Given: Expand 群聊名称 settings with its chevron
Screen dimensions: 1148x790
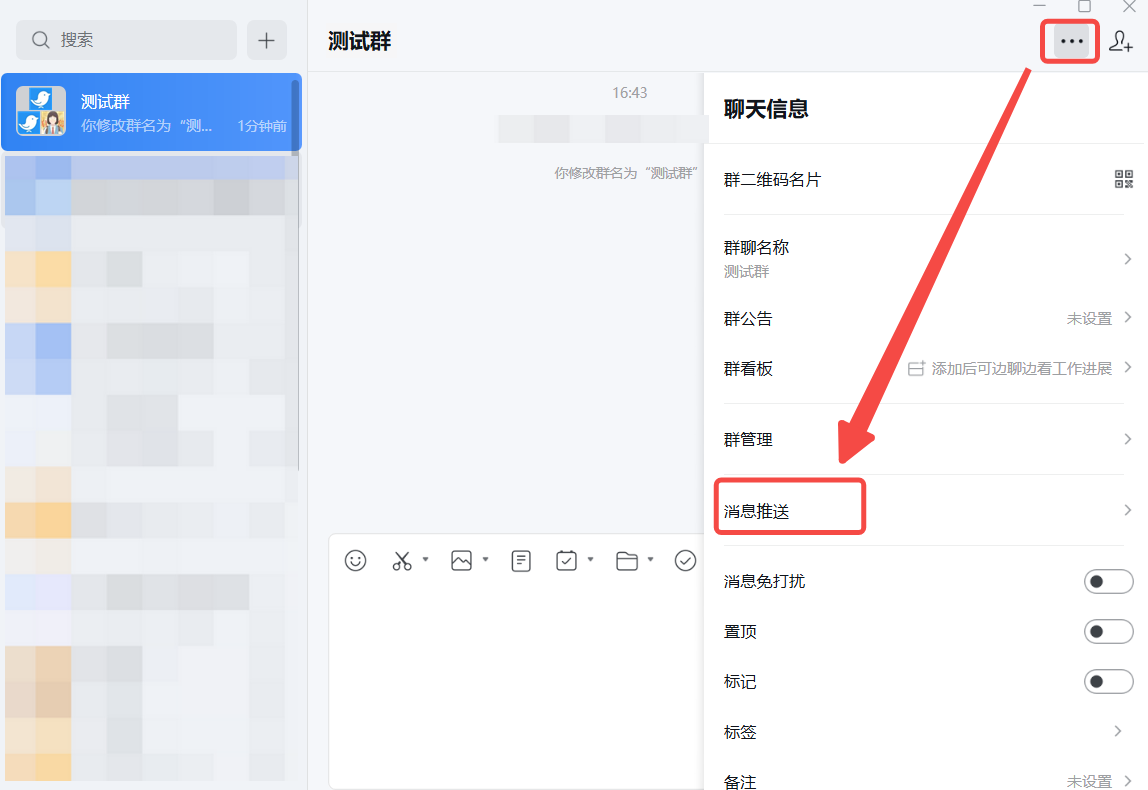Looking at the screenshot, I should point(1128,258).
